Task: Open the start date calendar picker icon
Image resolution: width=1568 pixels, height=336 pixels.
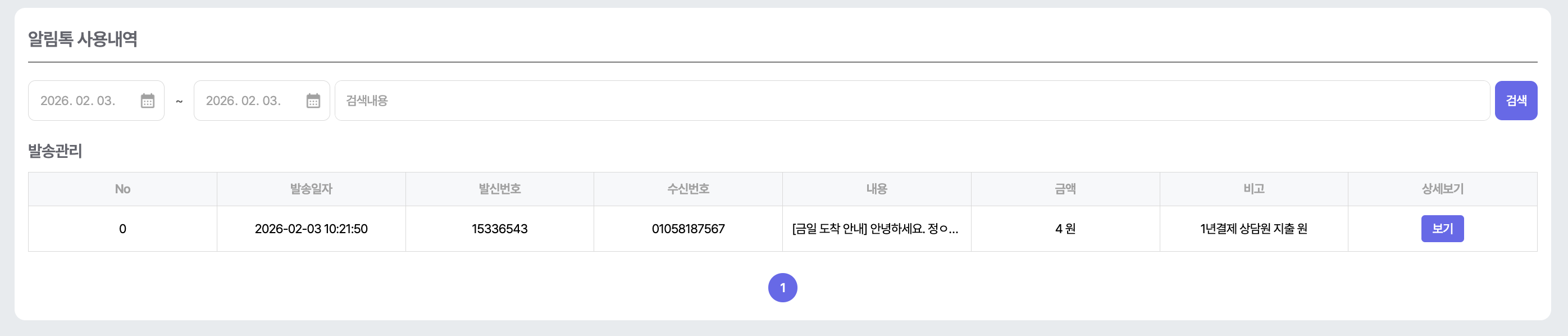Action: (147, 101)
